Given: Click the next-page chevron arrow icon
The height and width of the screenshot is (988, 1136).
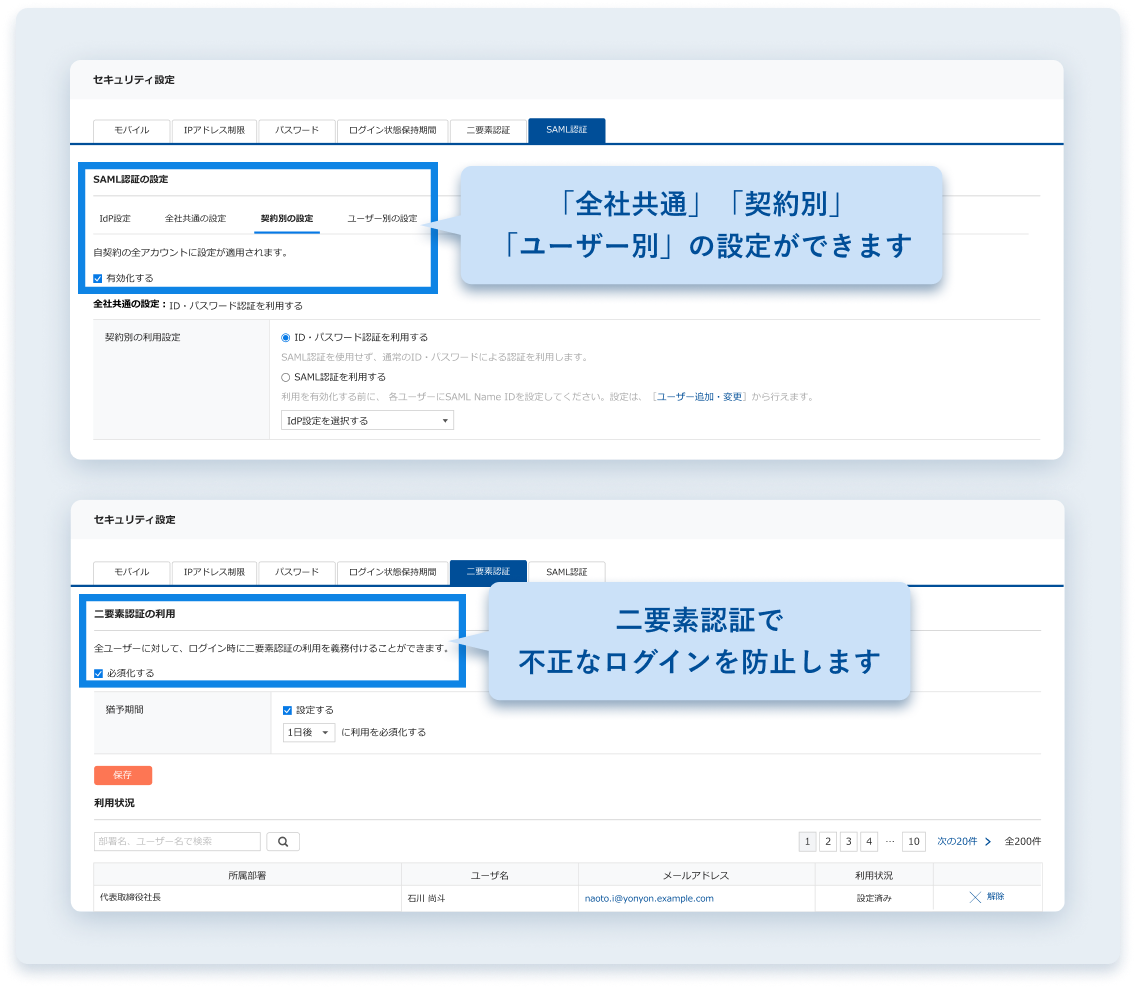Looking at the screenshot, I should tap(988, 842).
